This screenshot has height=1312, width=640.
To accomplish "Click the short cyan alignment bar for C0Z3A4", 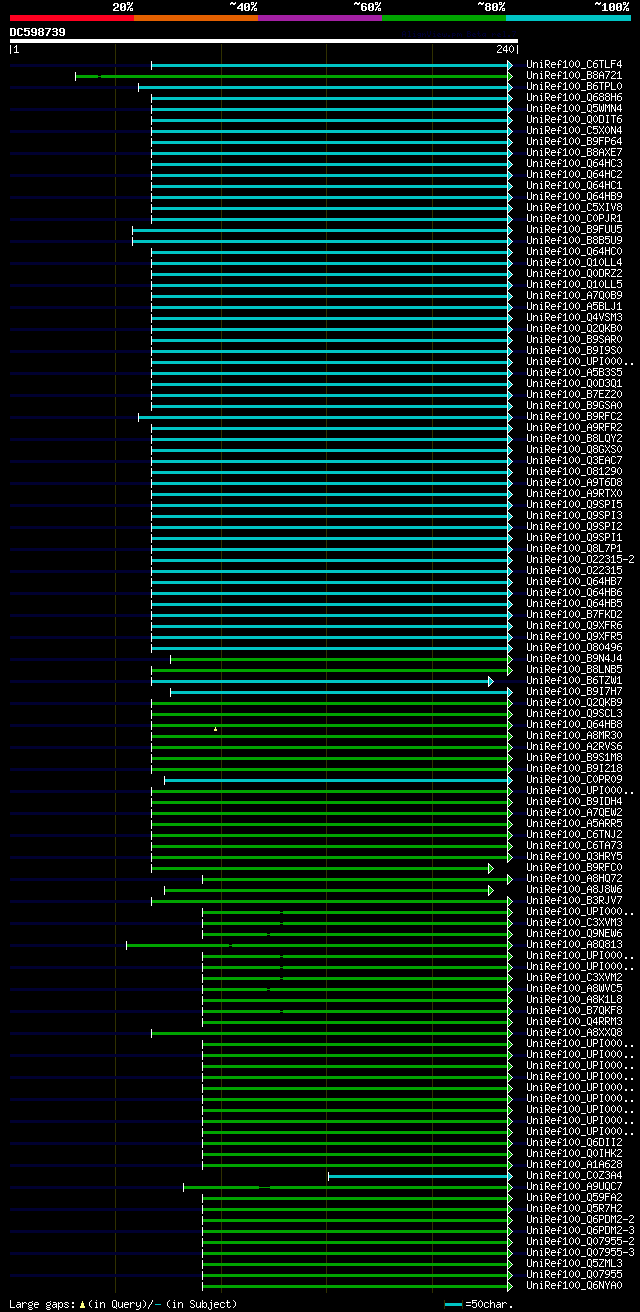I will (420, 1176).
